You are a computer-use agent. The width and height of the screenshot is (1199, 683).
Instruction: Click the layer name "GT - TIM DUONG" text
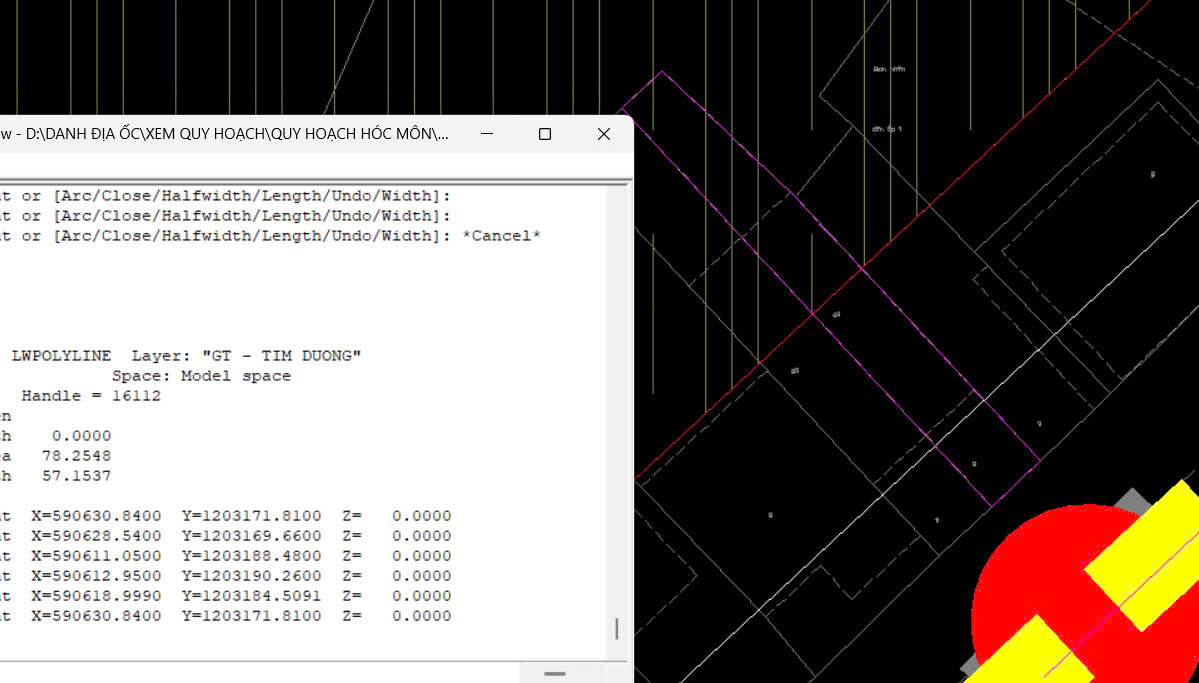pos(281,356)
